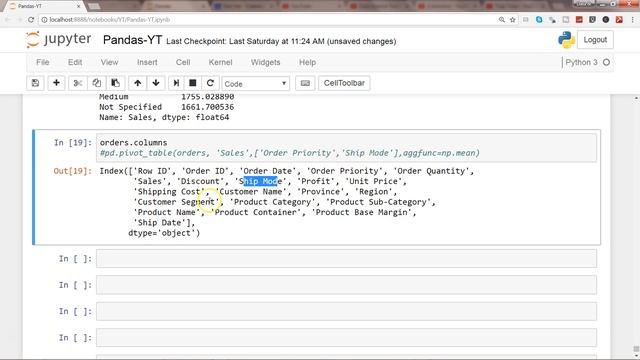Click the CellToolbar button
Viewport: 640px width, 360px height.
click(344, 83)
